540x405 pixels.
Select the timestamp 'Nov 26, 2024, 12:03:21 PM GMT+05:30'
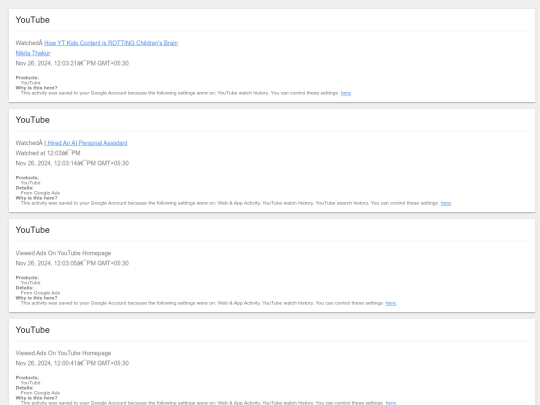72,63
